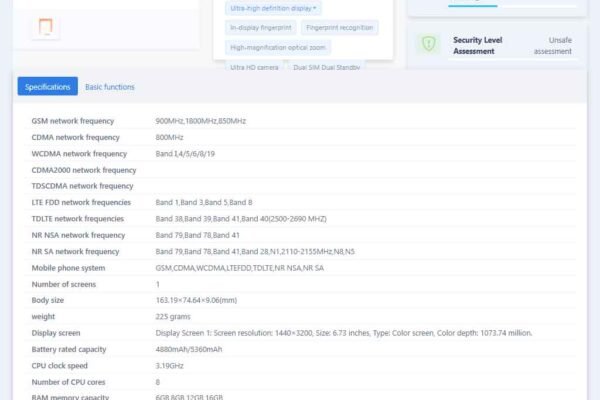
Task: Click the LTE FDD network frequencies row
Action: (x=81, y=202)
